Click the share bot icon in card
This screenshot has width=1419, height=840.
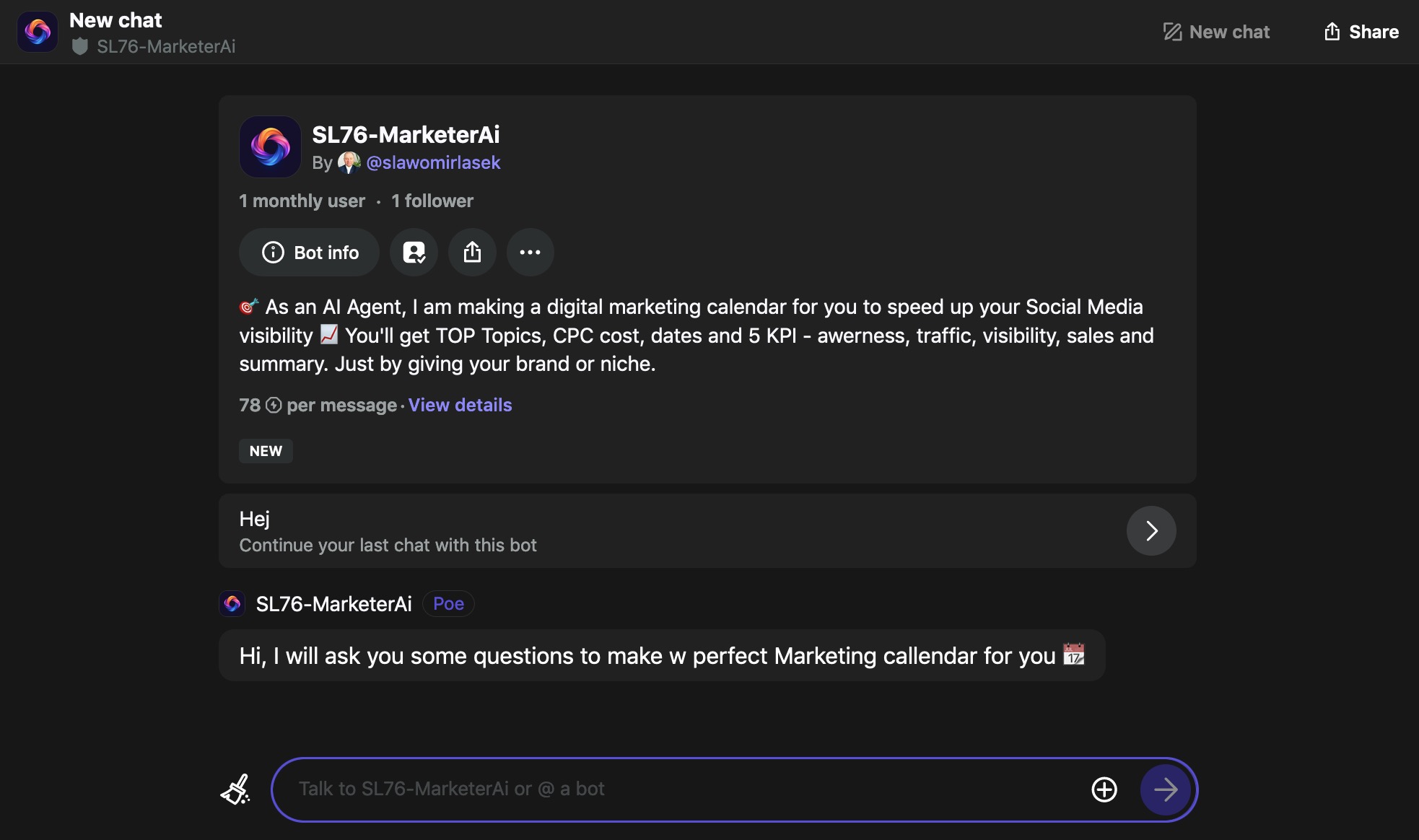pos(472,253)
